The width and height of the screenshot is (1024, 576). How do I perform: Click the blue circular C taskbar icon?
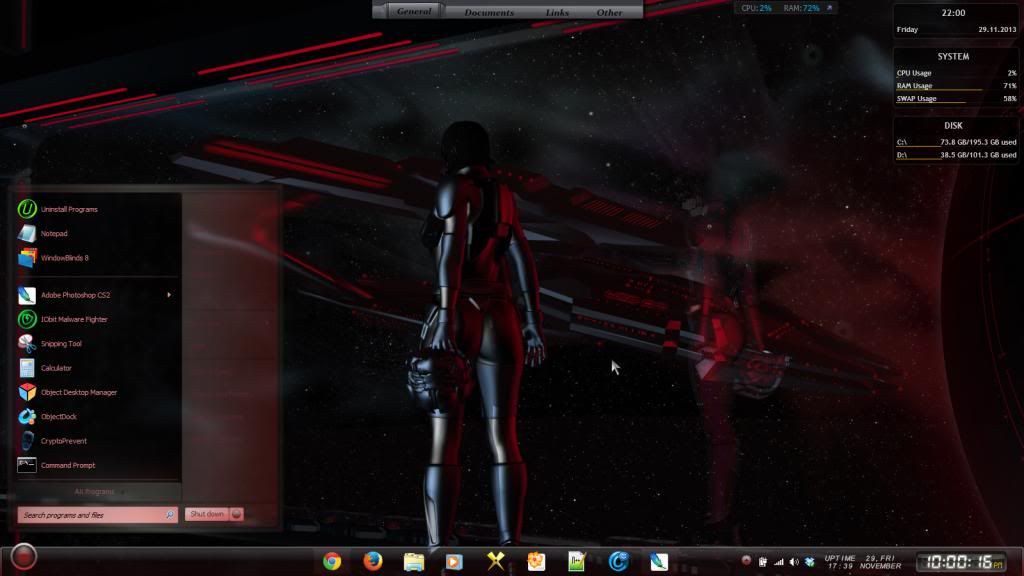[618, 561]
